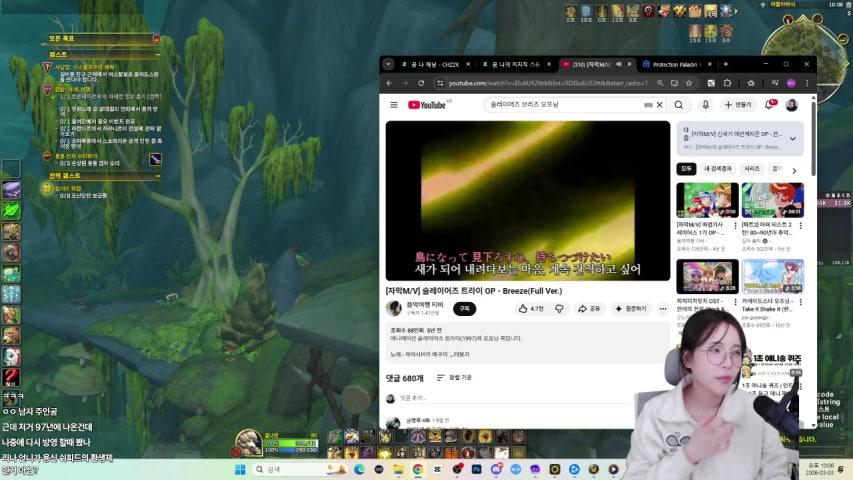The height and width of the screenshot is (480, 853).
Task: Close the active YouTube browser tab
Action: tap(629, 64)
